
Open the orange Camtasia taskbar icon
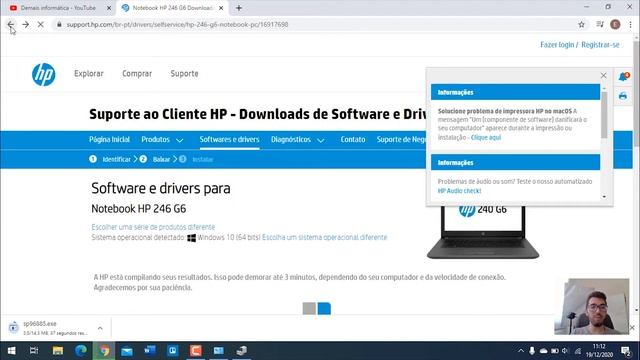point(196,351)
